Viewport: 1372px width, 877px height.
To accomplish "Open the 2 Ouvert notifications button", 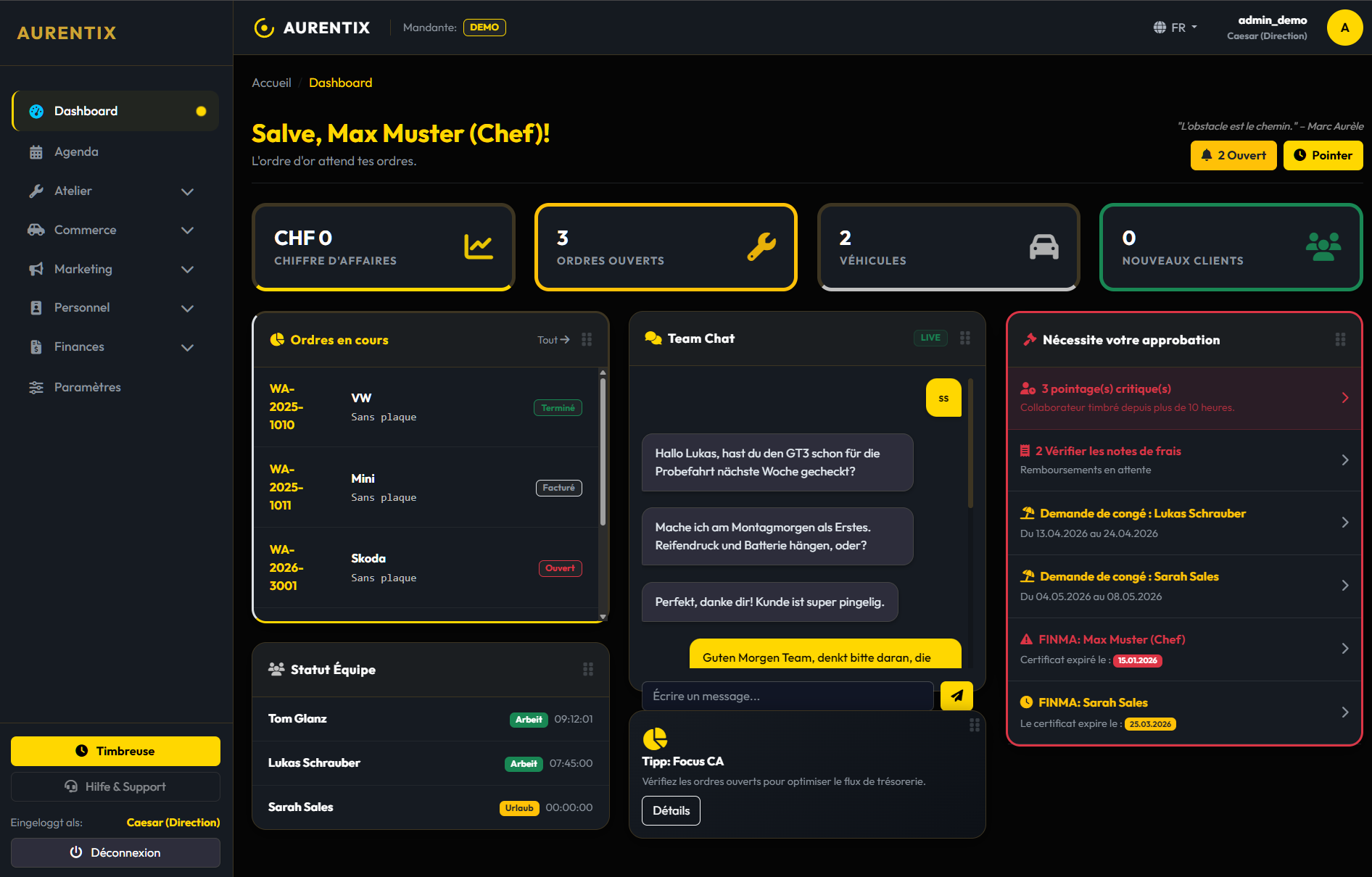I will coord(1233,155).
